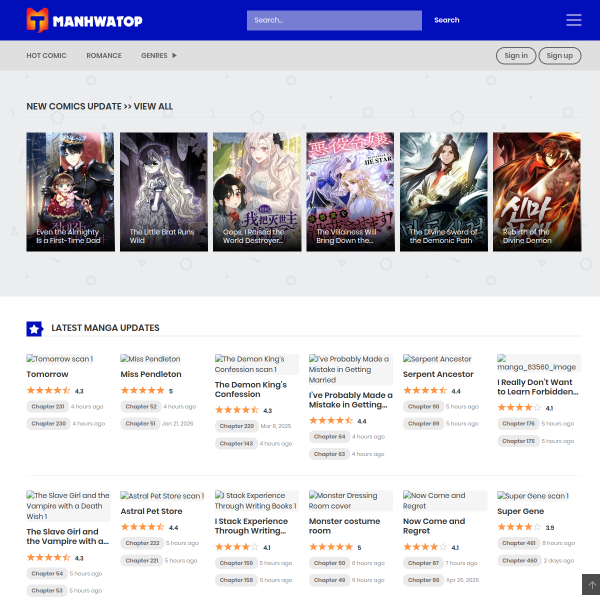The height and width of the screenshot is (600, 600).
Task: Focus the Search input field
Action: click(x=334, y=20)
